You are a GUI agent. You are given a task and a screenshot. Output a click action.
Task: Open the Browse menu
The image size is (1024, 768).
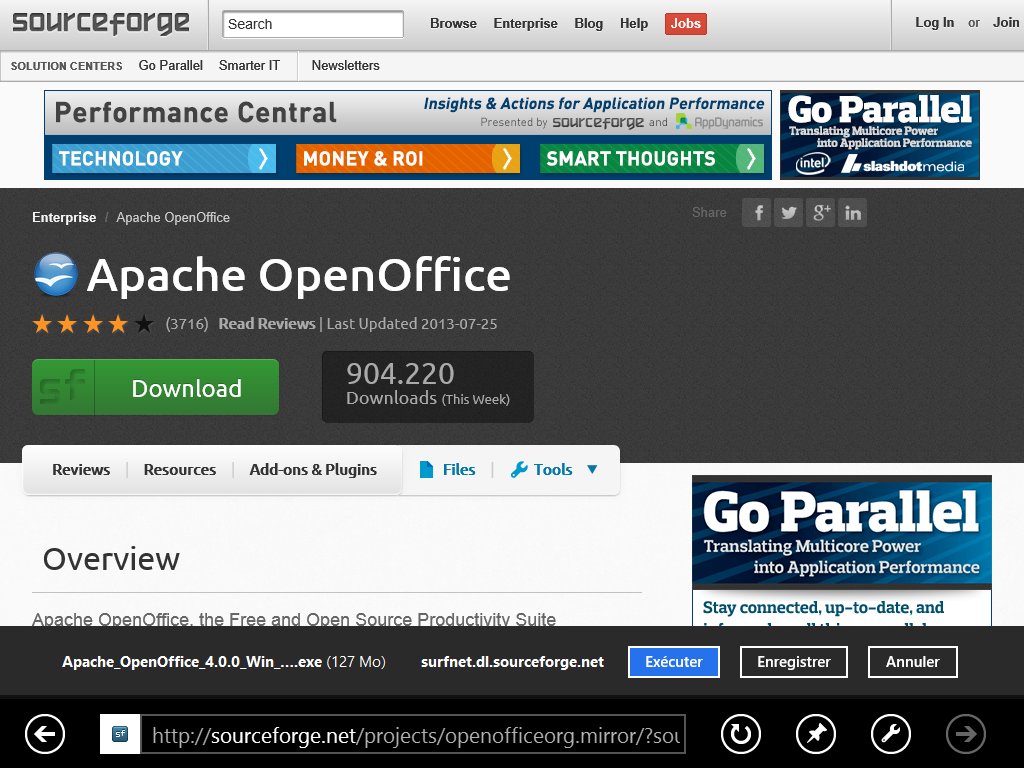point(453,24)
